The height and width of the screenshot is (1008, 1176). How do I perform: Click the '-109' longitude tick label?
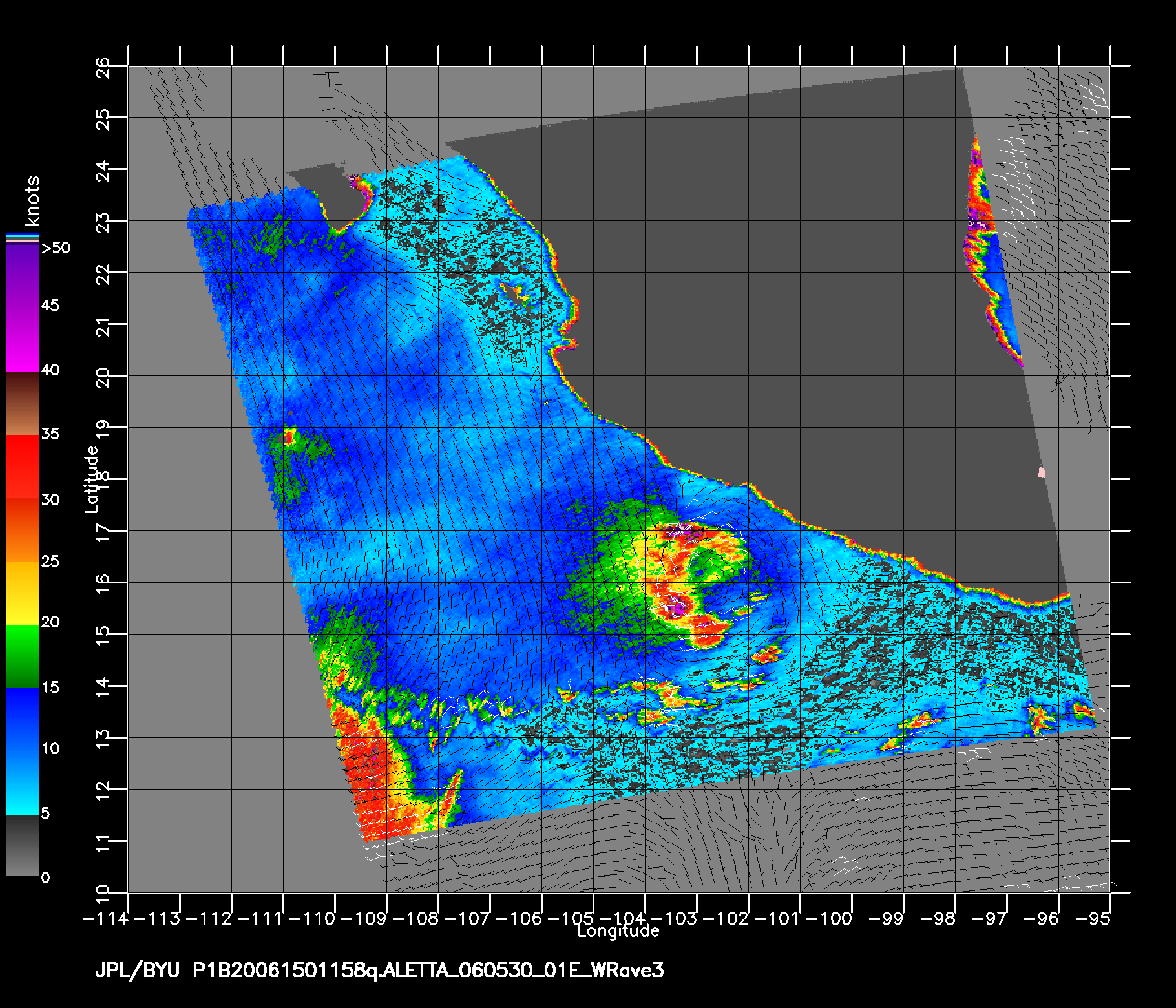[364, 919]
